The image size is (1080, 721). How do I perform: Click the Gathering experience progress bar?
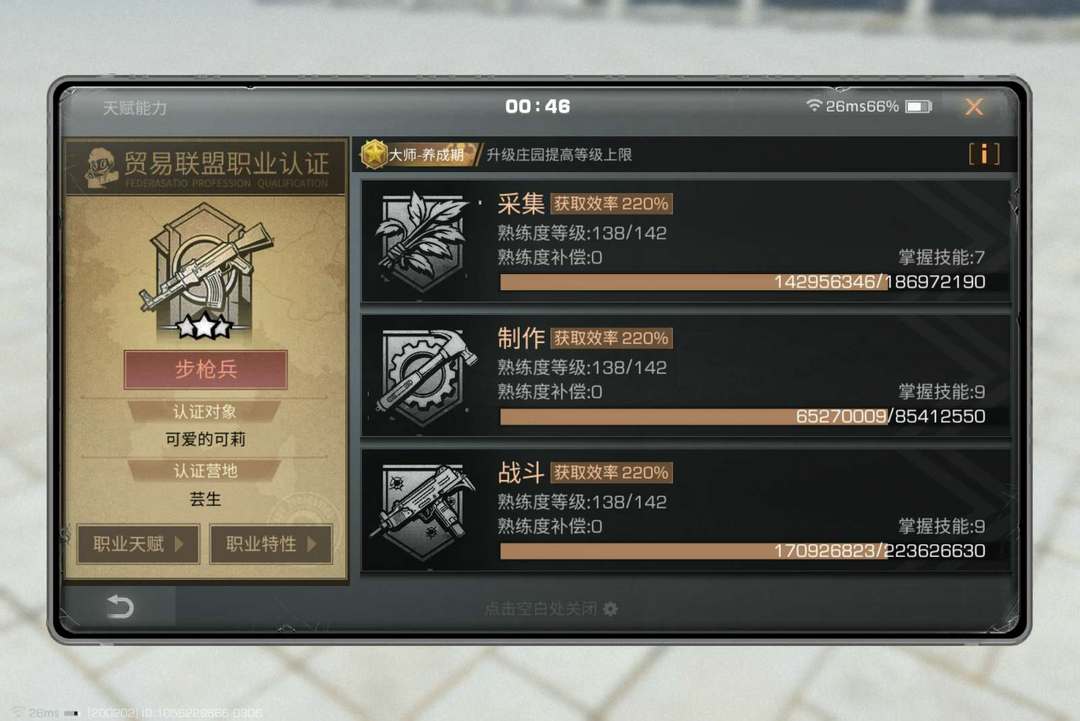coord(742,282)
